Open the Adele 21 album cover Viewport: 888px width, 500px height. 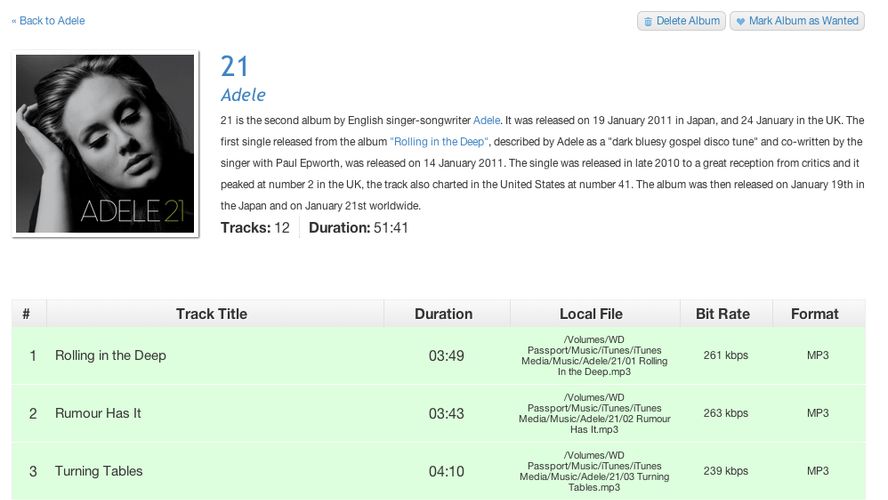coord(105,144)
